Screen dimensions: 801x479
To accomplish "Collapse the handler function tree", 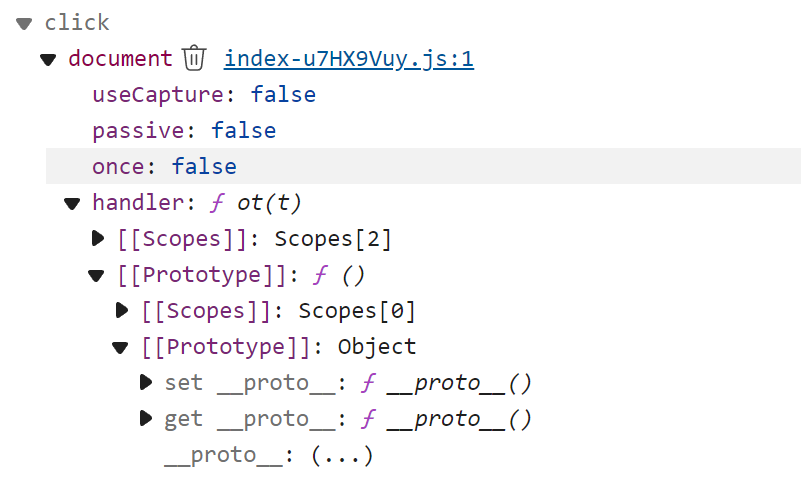I will point(72,204).
